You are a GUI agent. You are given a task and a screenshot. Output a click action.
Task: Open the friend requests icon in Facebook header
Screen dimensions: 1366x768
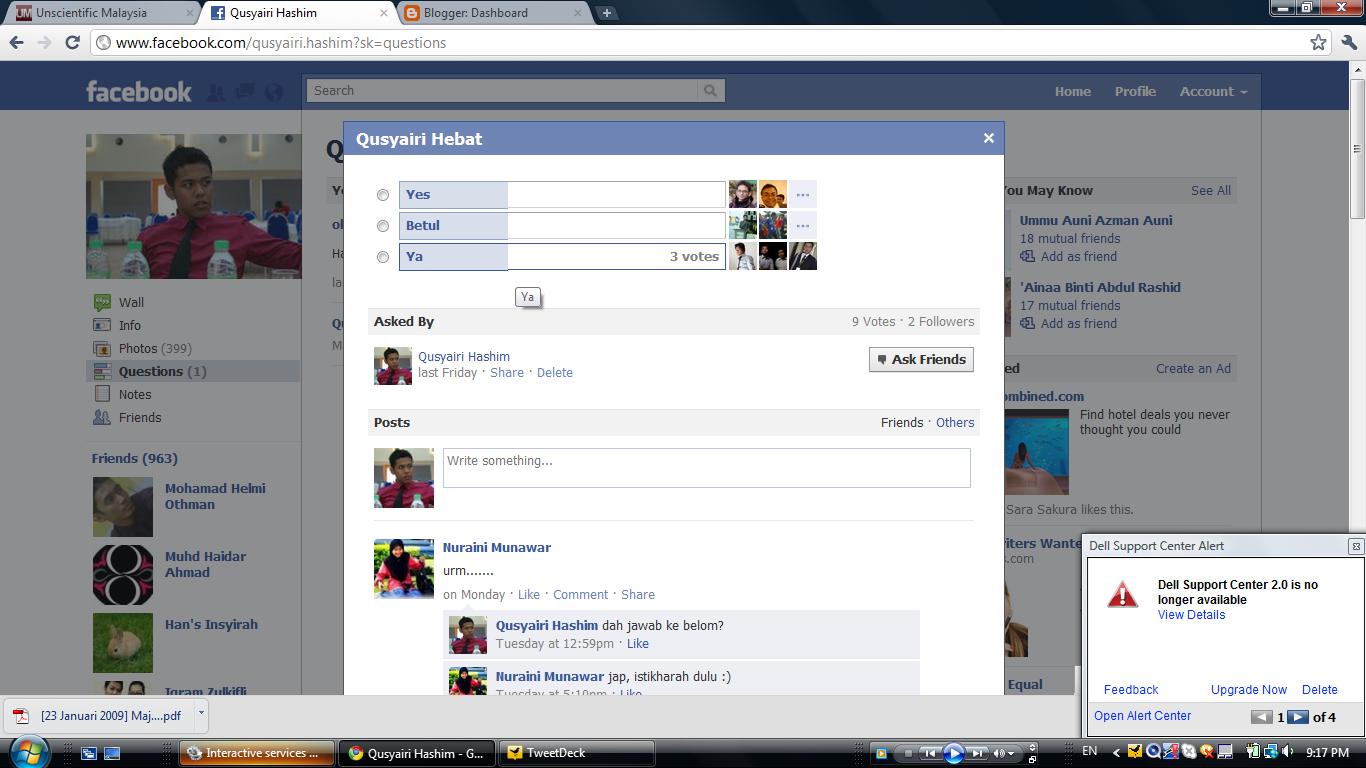pyautogui.click(x=216, y=92)
